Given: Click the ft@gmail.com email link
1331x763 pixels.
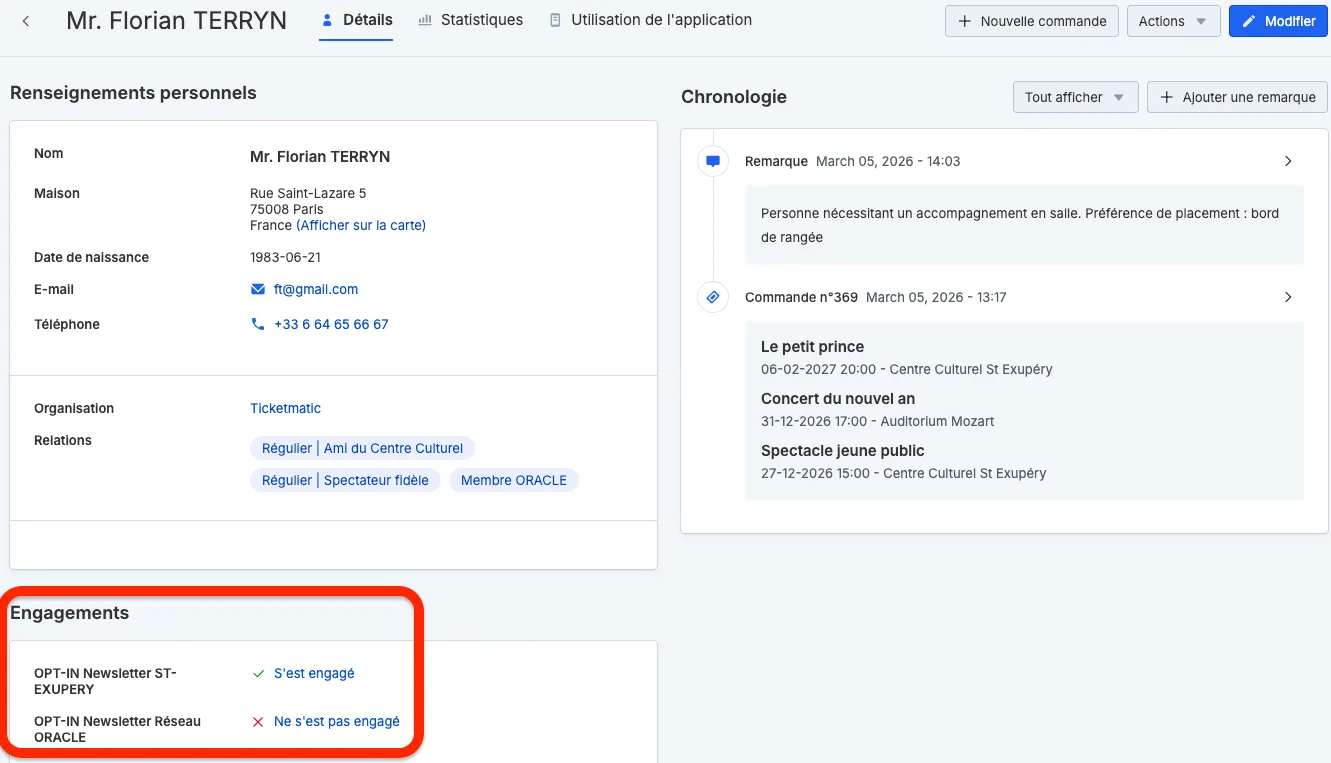Looking at the screenshot, I should [316, 290].
